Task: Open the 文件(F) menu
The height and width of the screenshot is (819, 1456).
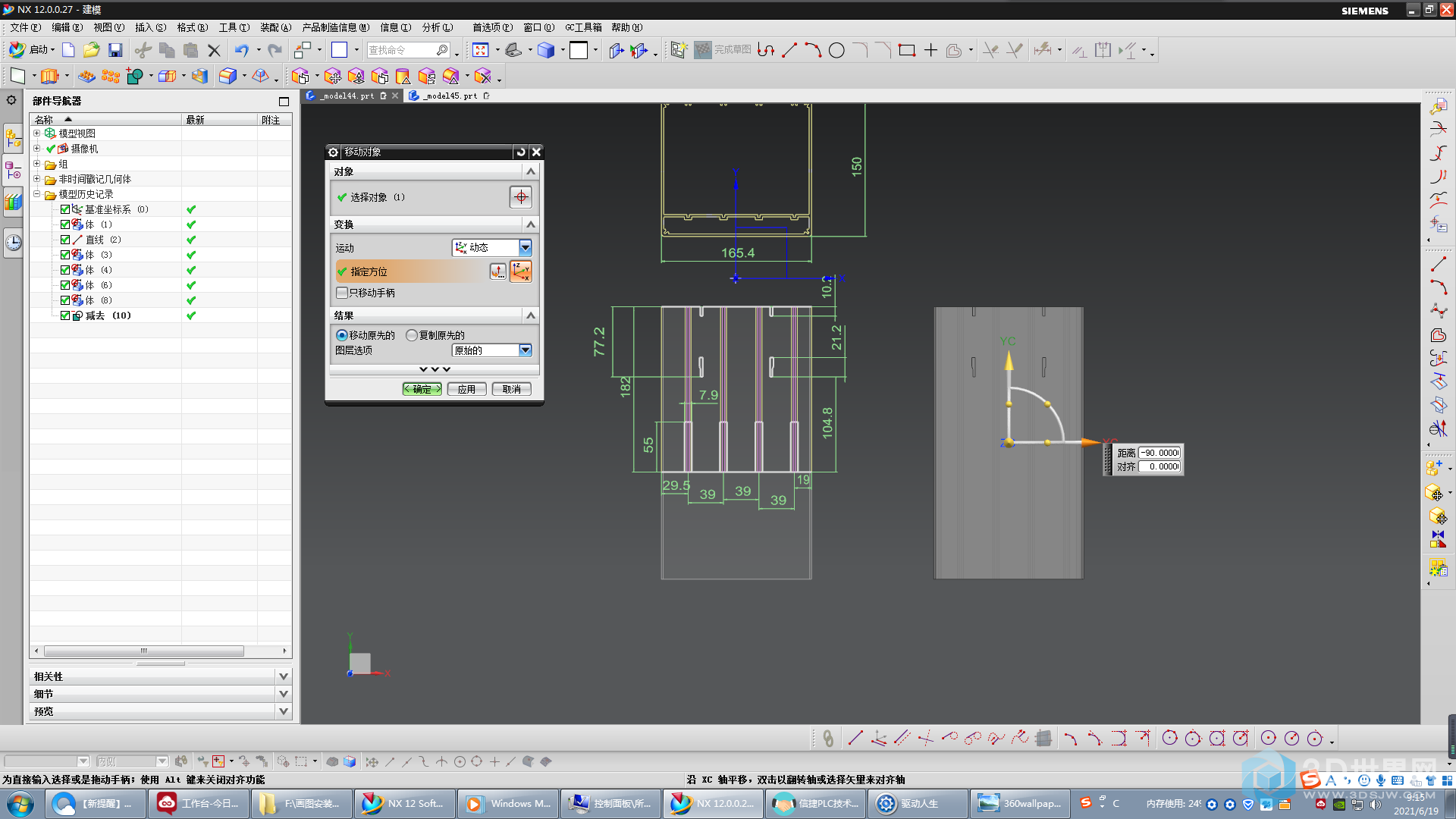Action: tap(26, 27)
